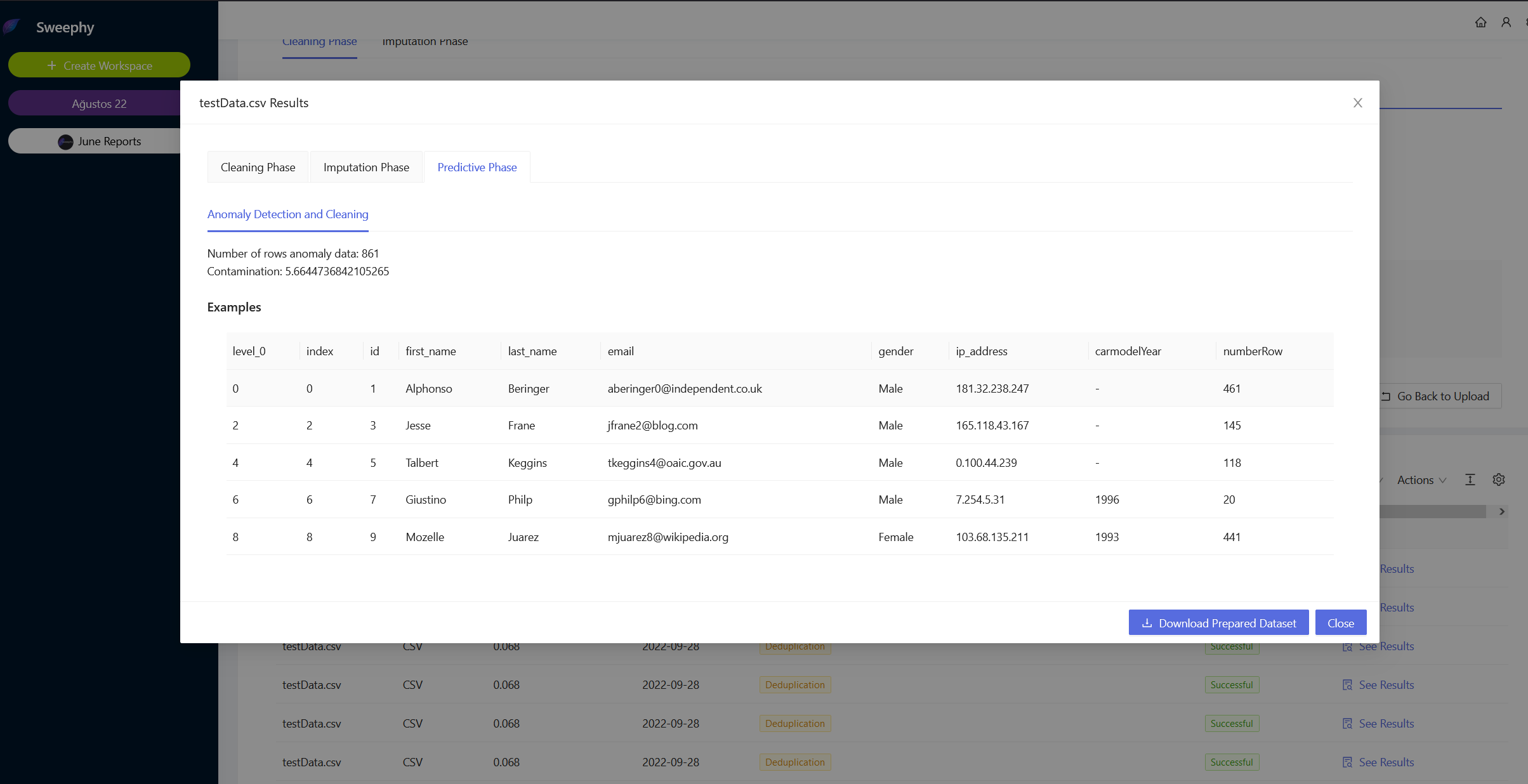
Task: Click first name Alphonso cell
Action: [x=450, y=388]
